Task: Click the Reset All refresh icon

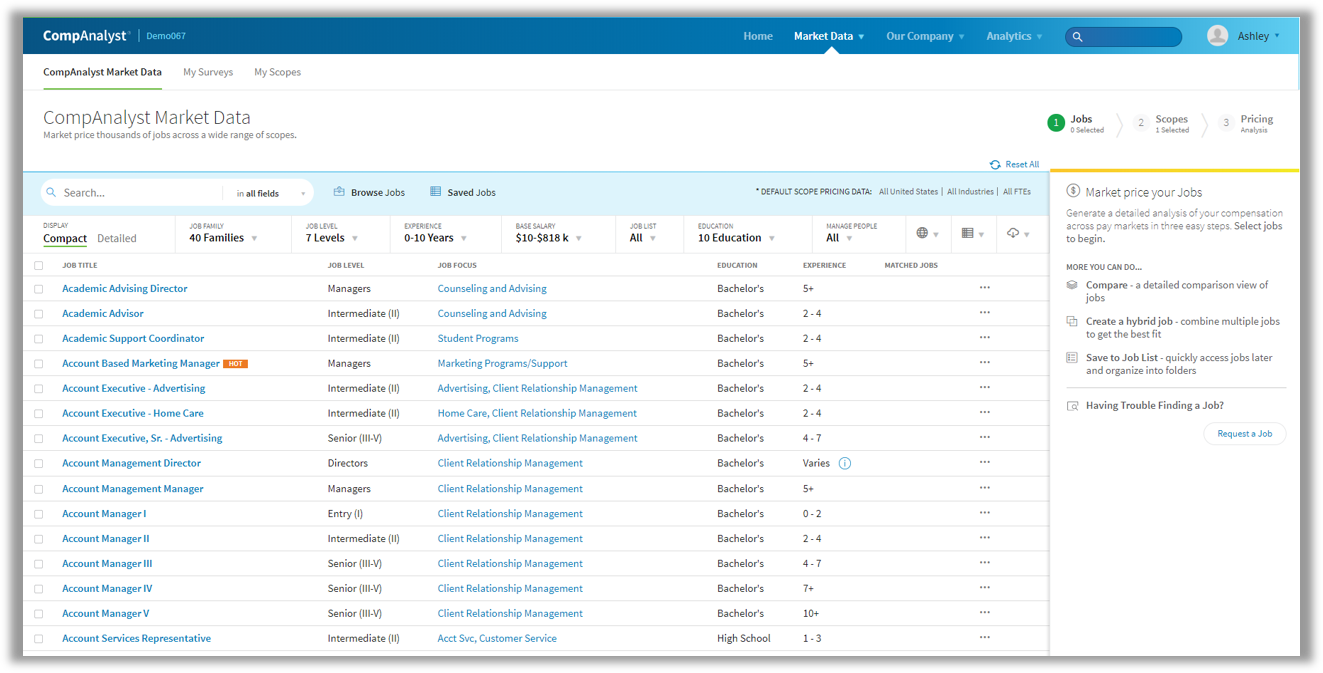Action: click(995, 165)
